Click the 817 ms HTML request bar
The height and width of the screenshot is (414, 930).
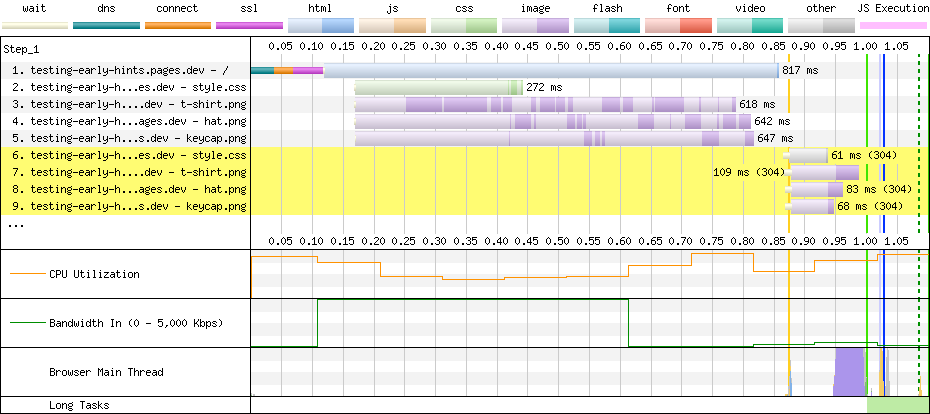click(550, 71)
